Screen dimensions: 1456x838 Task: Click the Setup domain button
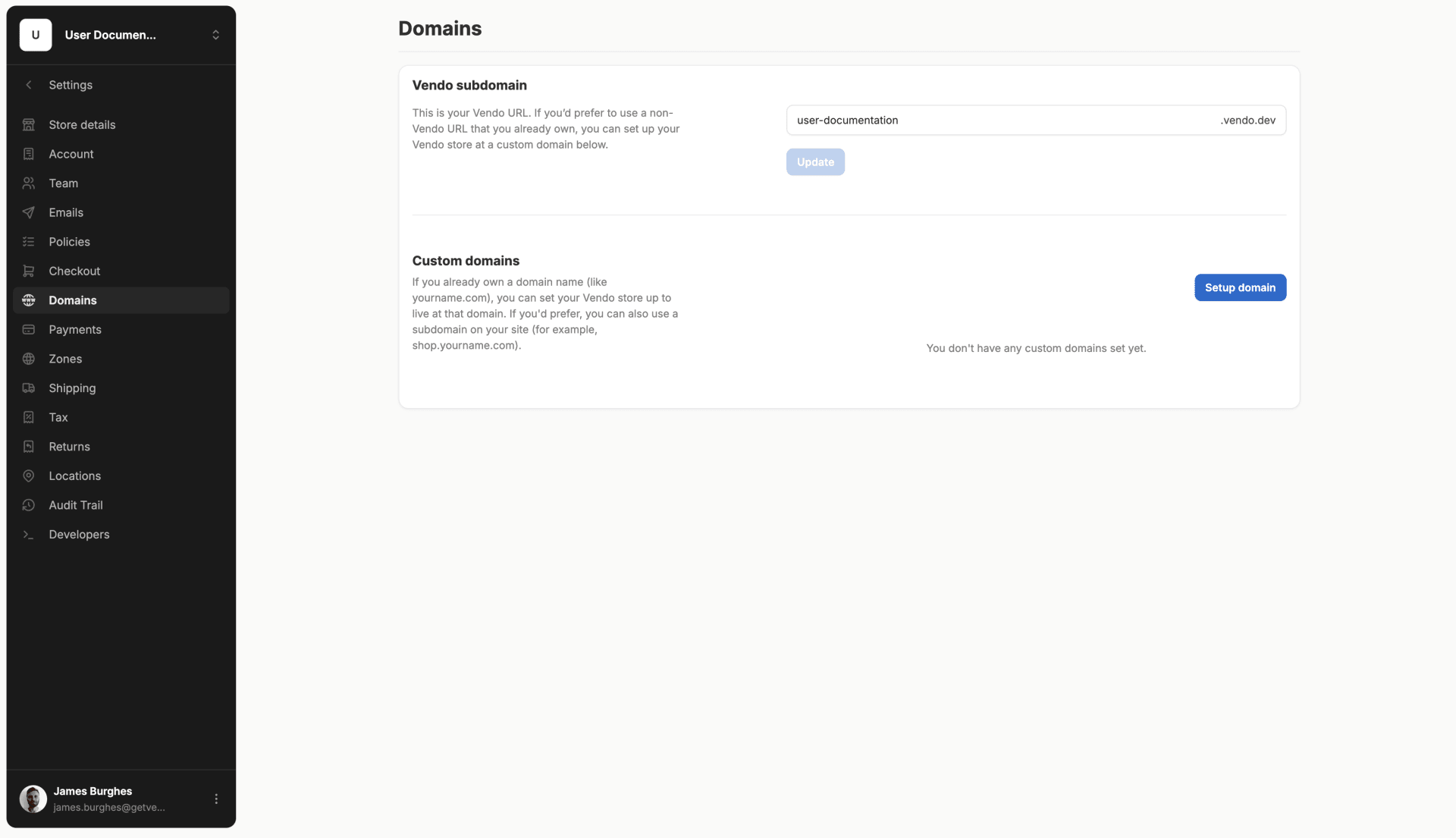(x=1240, y=287)
